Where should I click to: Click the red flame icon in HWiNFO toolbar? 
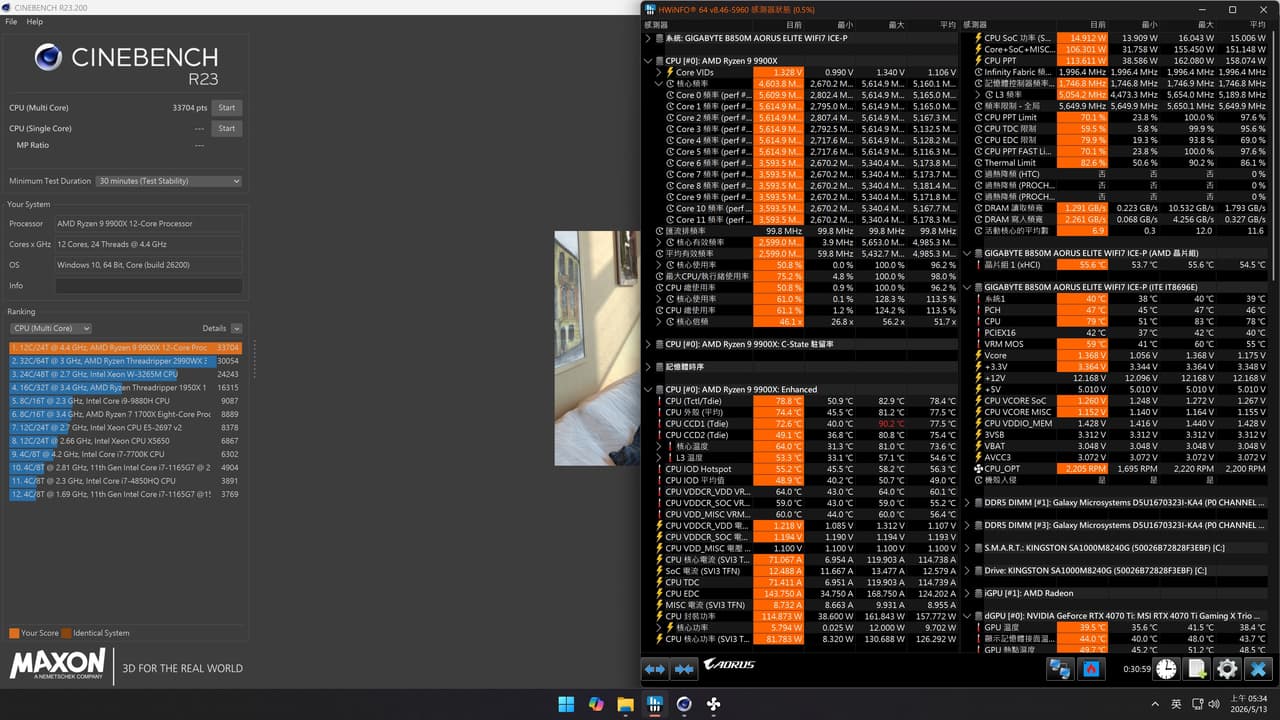tap(1091, 668)
